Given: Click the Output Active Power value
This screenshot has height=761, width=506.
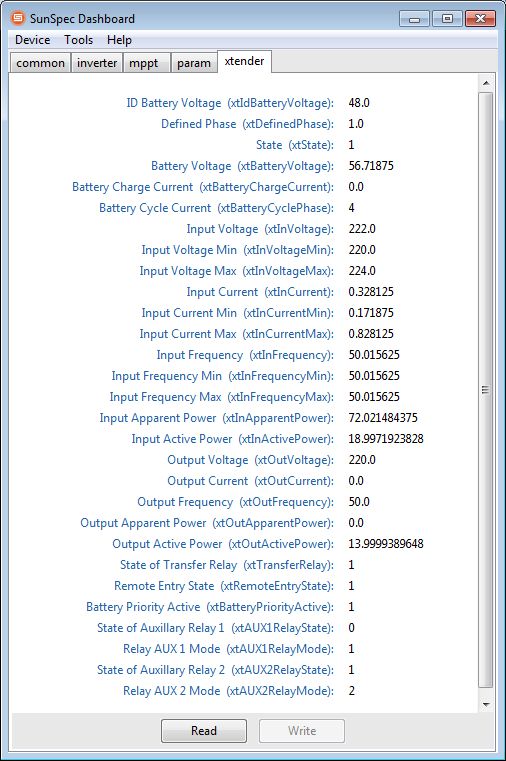Looking at the screenshot, I should click(x=386, y=544).
